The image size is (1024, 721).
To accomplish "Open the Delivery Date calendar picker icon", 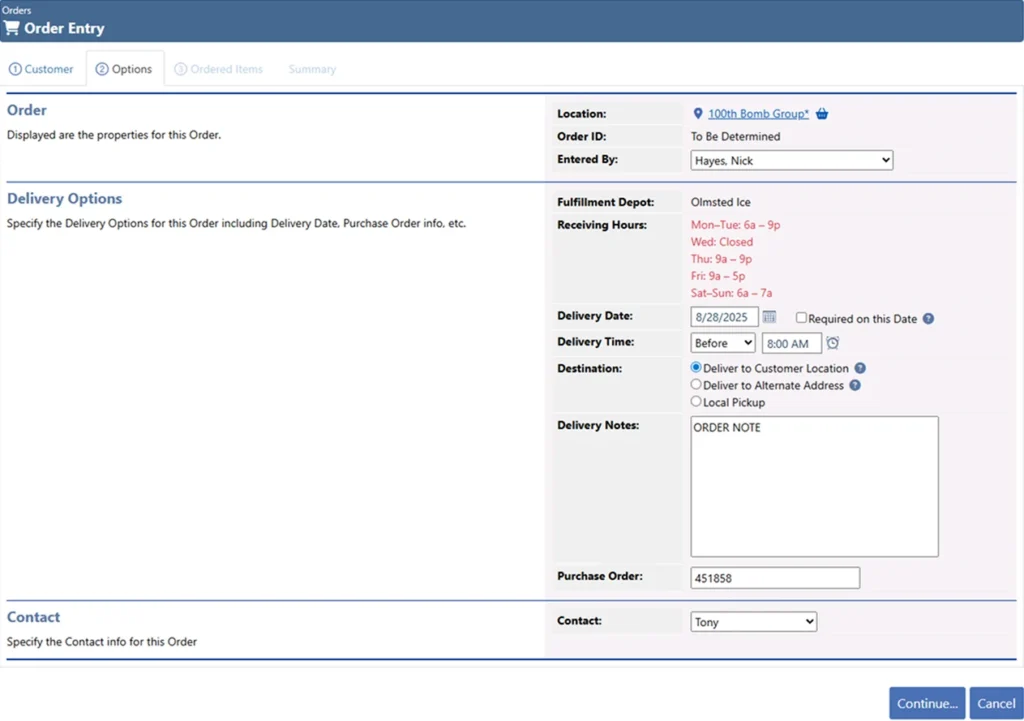I will pyautogui.click(x=770, y=318).
